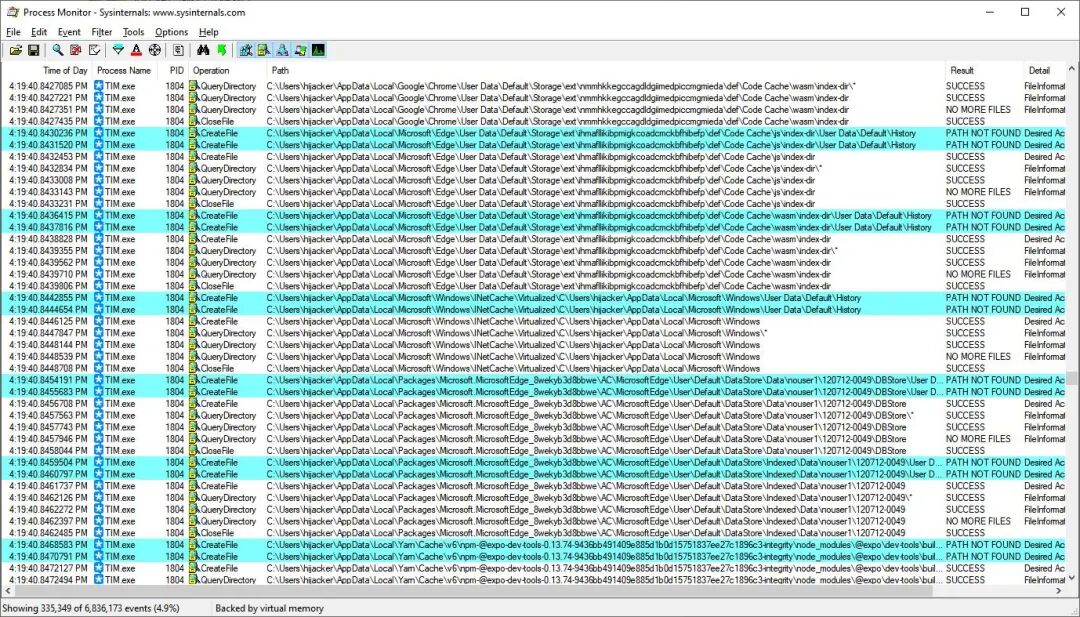Select the CloseFile row at 4:19:40.8458044 PM
Viewport: 1080px width, 617px height.
click(534, 450)
